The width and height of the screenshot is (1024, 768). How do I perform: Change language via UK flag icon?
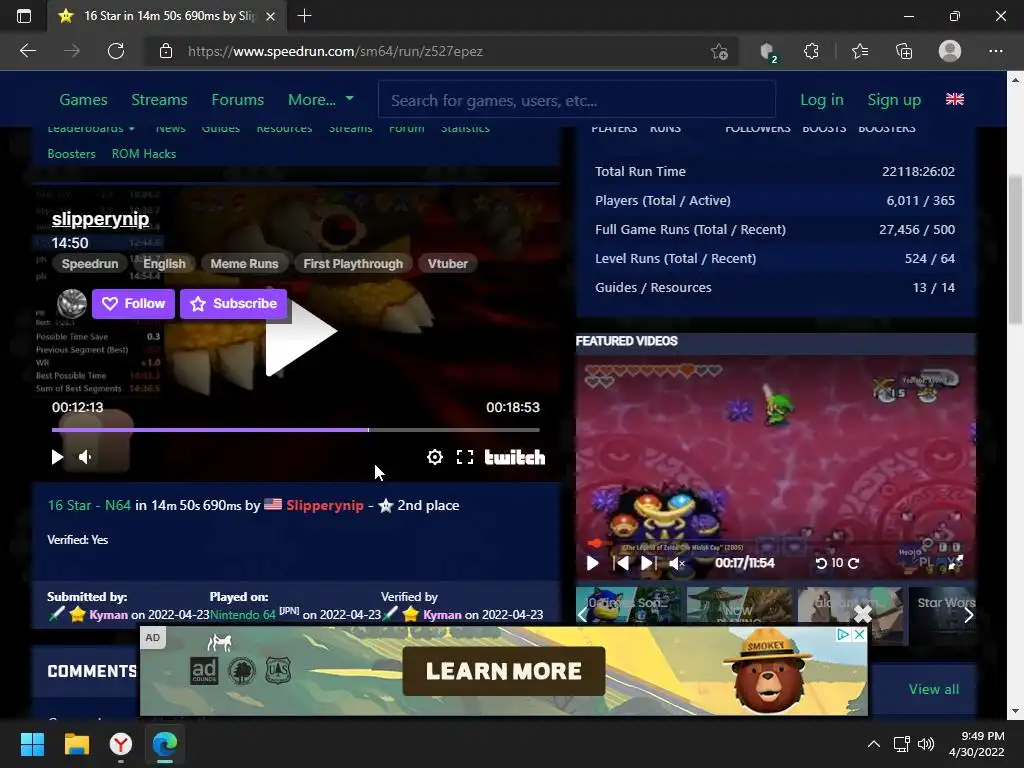click(x=955, y=99)
